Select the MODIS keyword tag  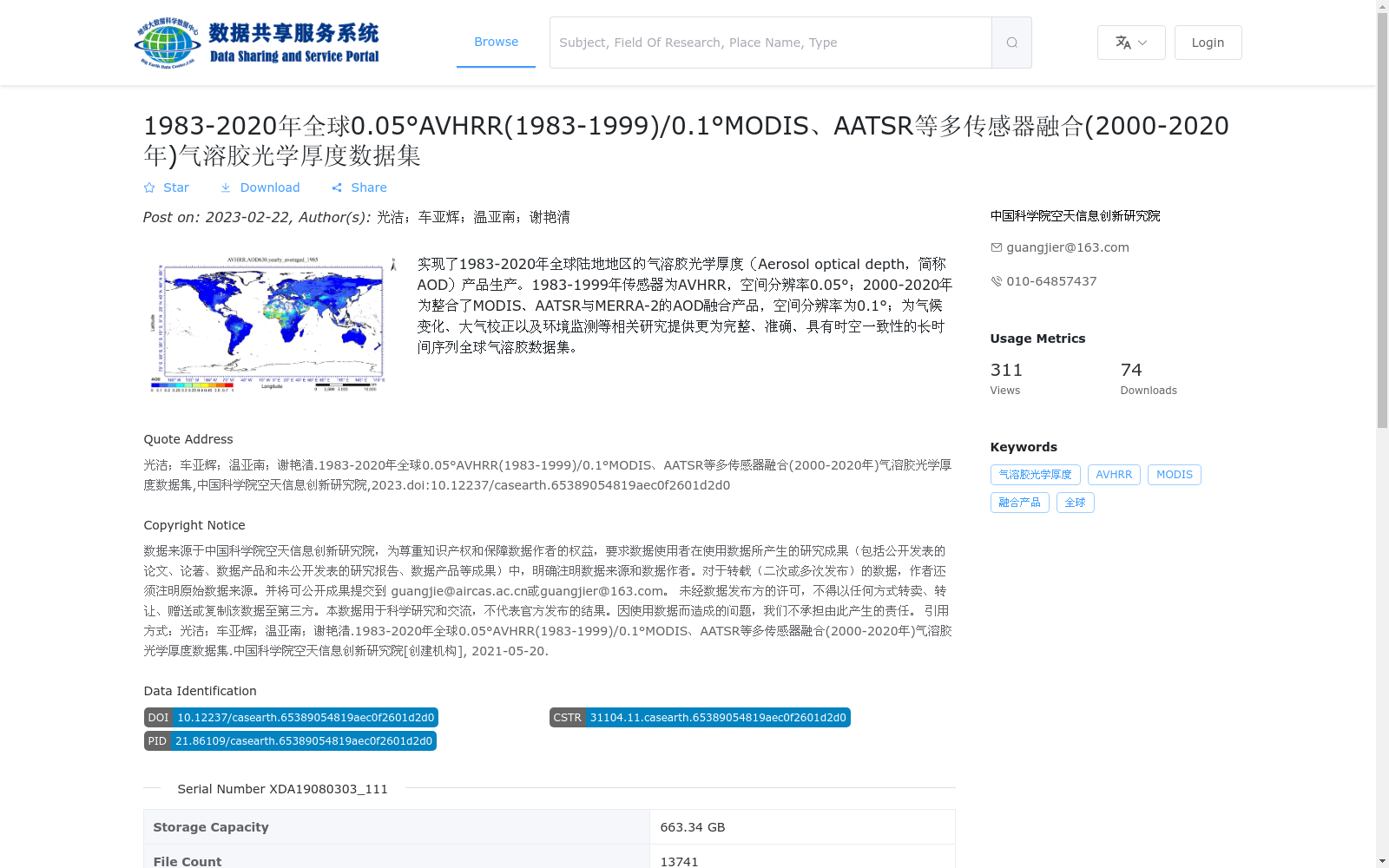1175,475
